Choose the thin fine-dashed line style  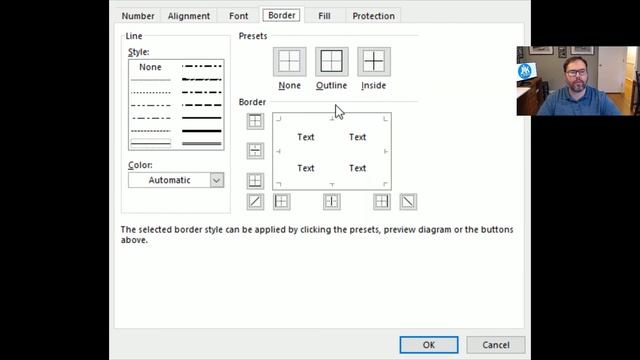coord(151,131)
